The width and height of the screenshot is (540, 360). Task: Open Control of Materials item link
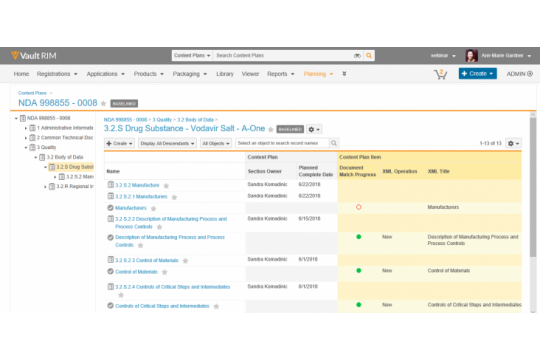136,272
